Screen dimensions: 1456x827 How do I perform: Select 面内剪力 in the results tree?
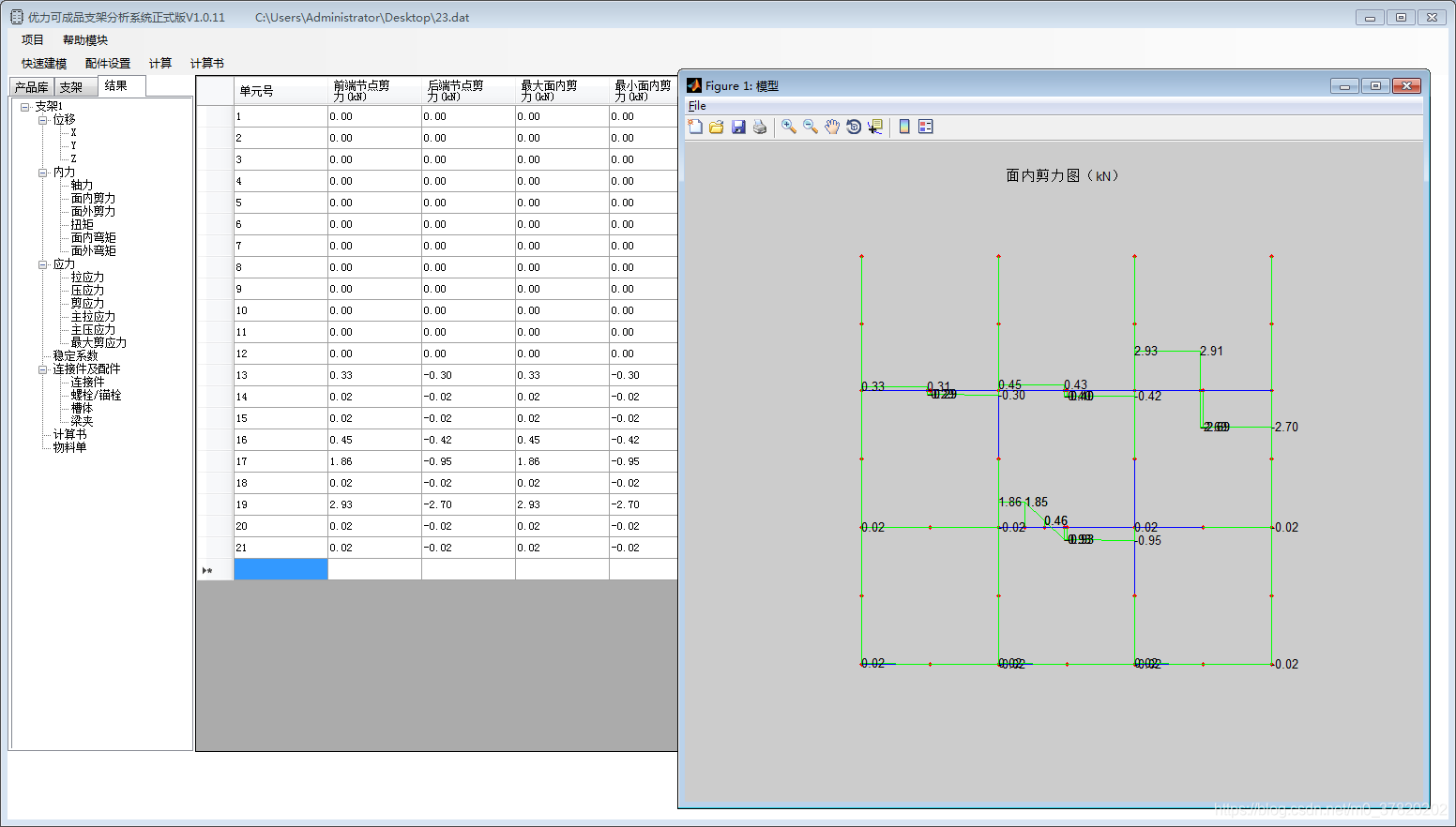coord(93,199)
